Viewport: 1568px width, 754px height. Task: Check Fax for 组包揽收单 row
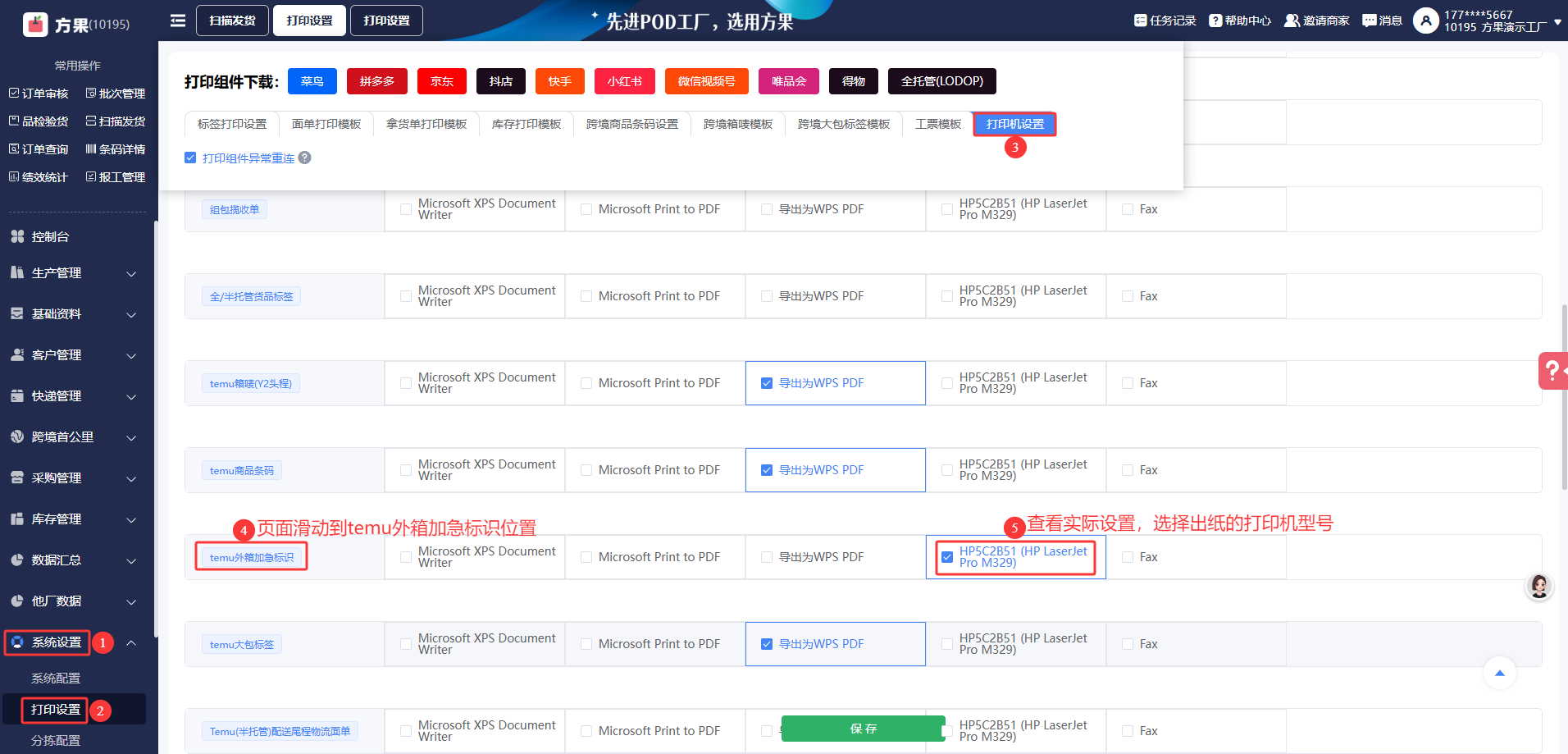(1128, 209)
